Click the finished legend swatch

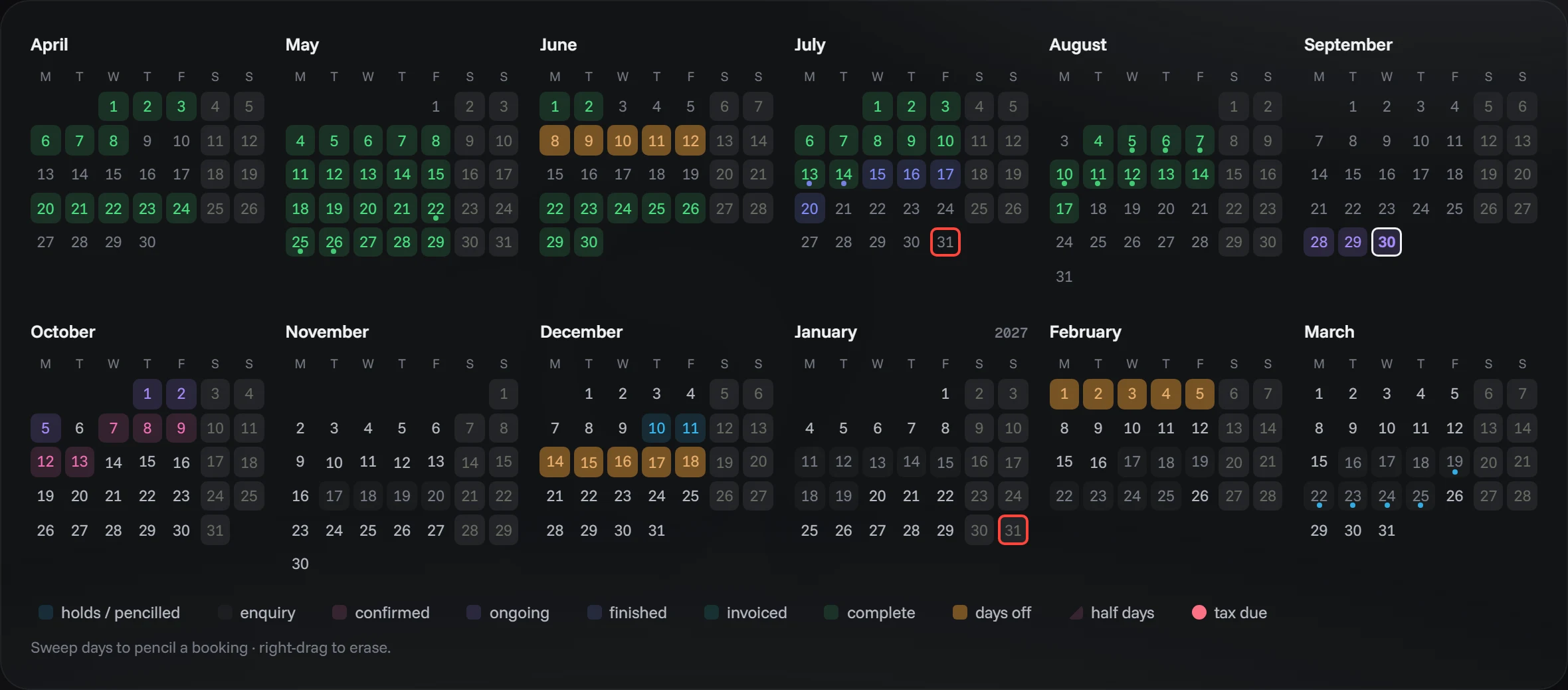[595, 612]
